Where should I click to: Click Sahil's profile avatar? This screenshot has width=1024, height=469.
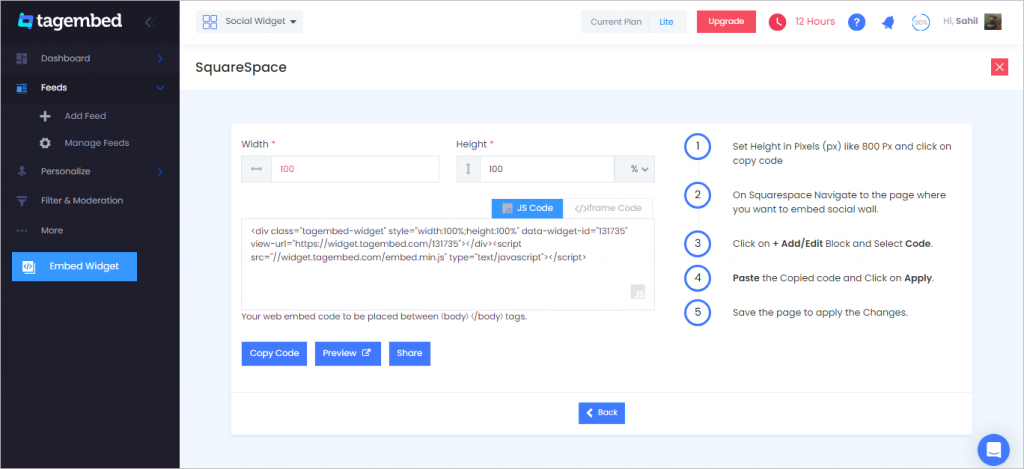[x=993, y=22]
